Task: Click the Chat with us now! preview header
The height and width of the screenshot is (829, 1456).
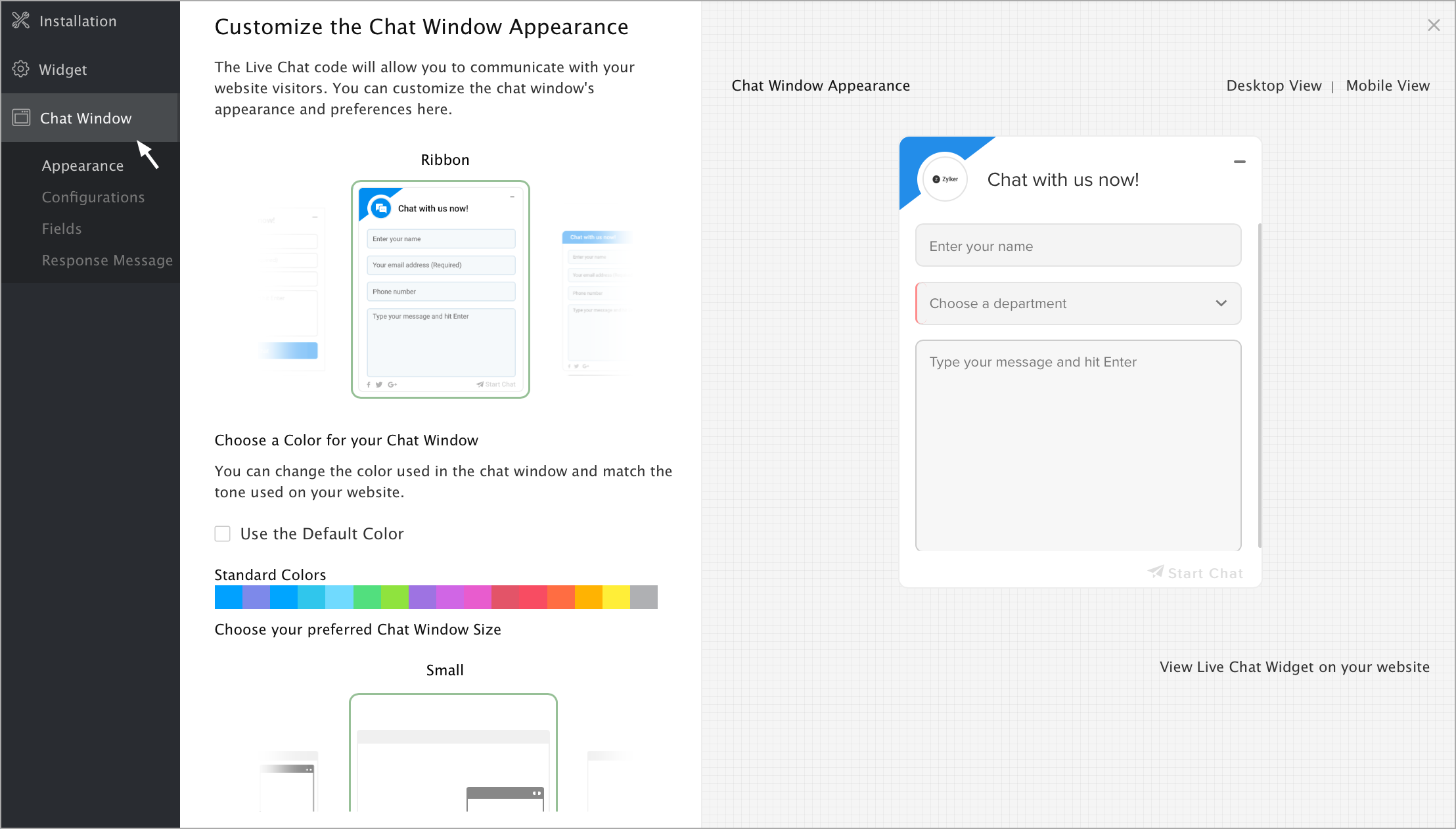Action: tap(1063, 179)
